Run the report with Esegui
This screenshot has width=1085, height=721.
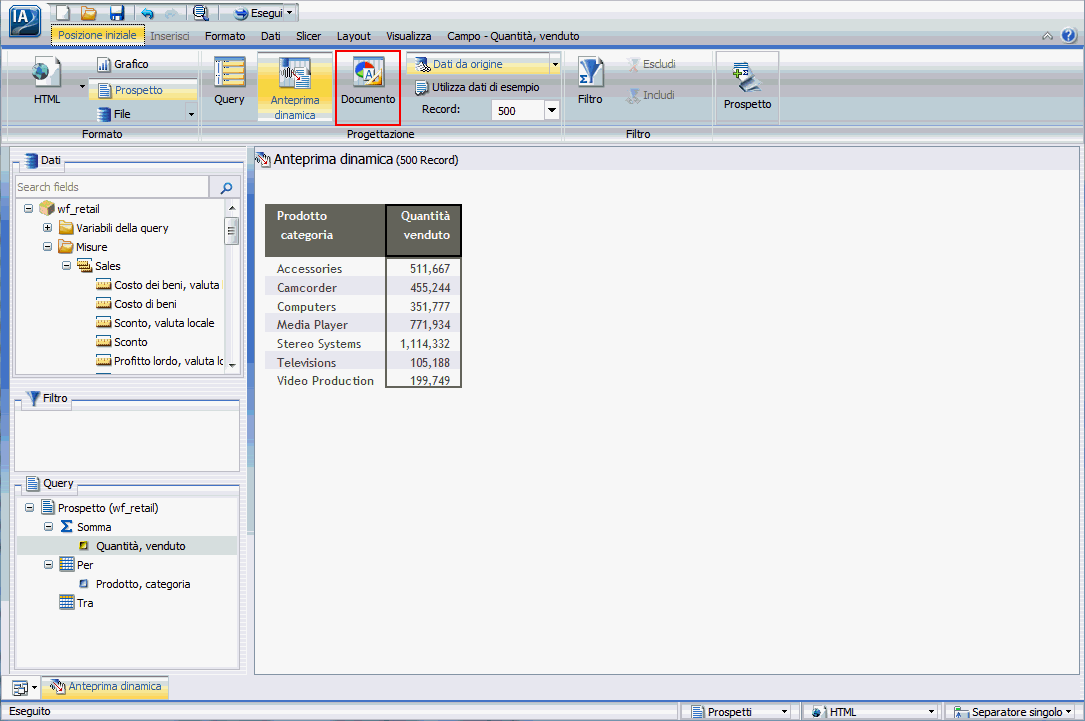pos(258,13)
